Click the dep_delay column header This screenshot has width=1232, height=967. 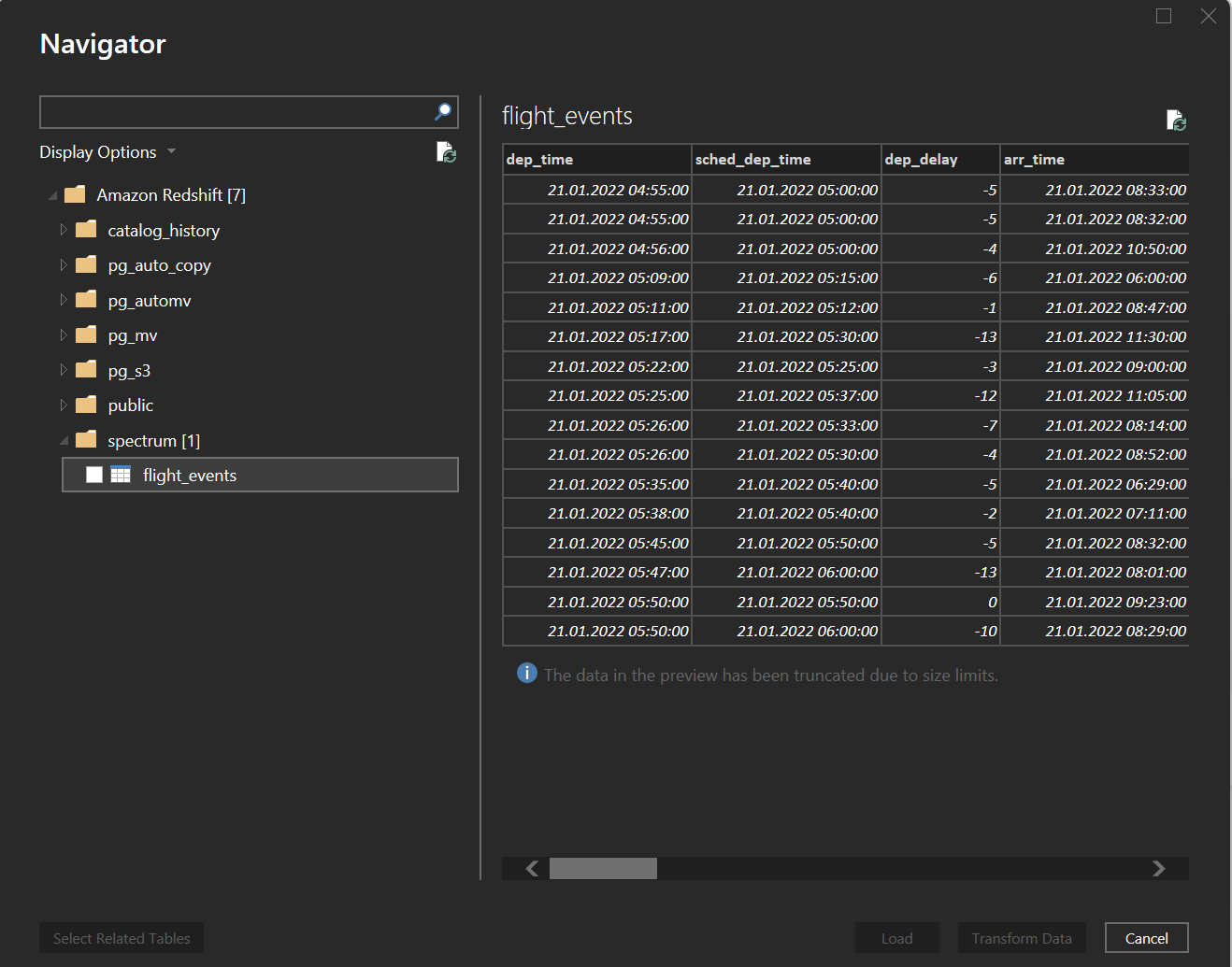coord(940,159)
